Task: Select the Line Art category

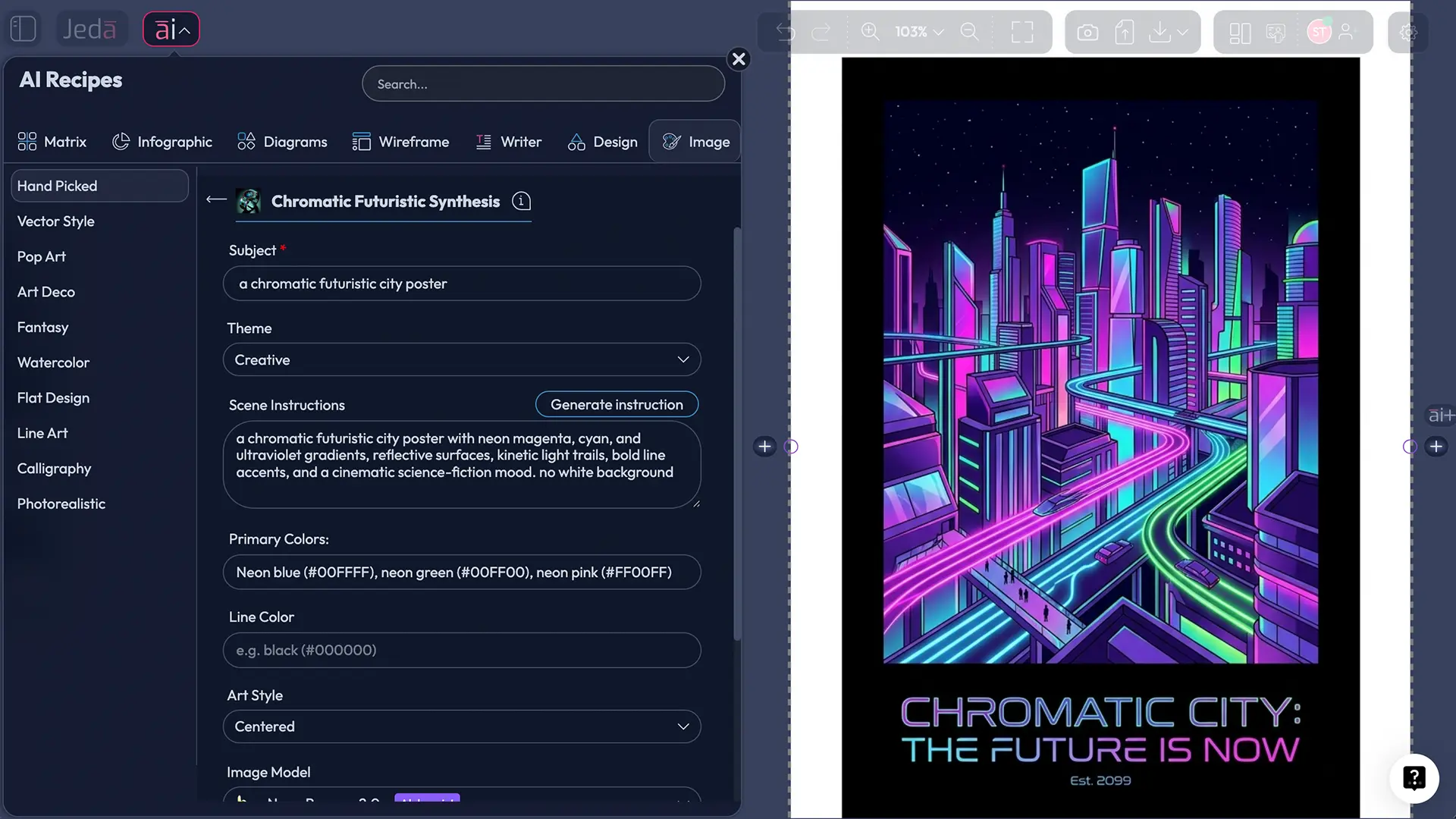Action: 42,433
